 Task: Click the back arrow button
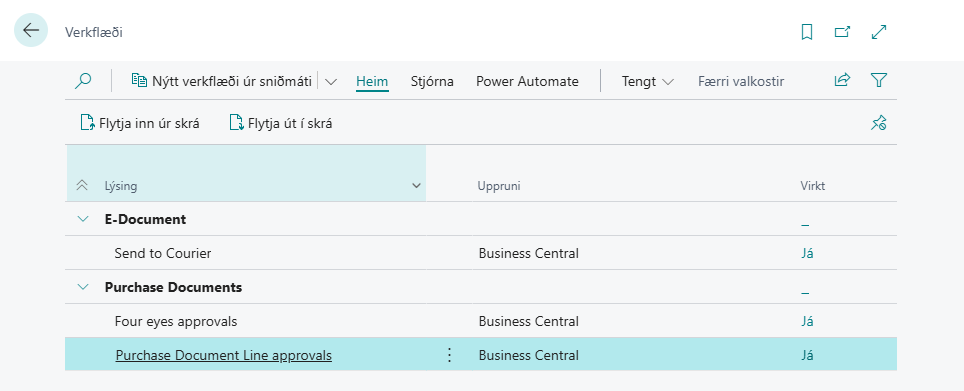(x=31, y=30)
